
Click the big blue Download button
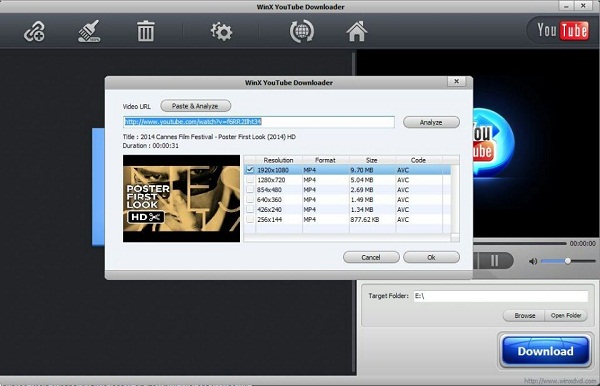click(x=545, y=351)
